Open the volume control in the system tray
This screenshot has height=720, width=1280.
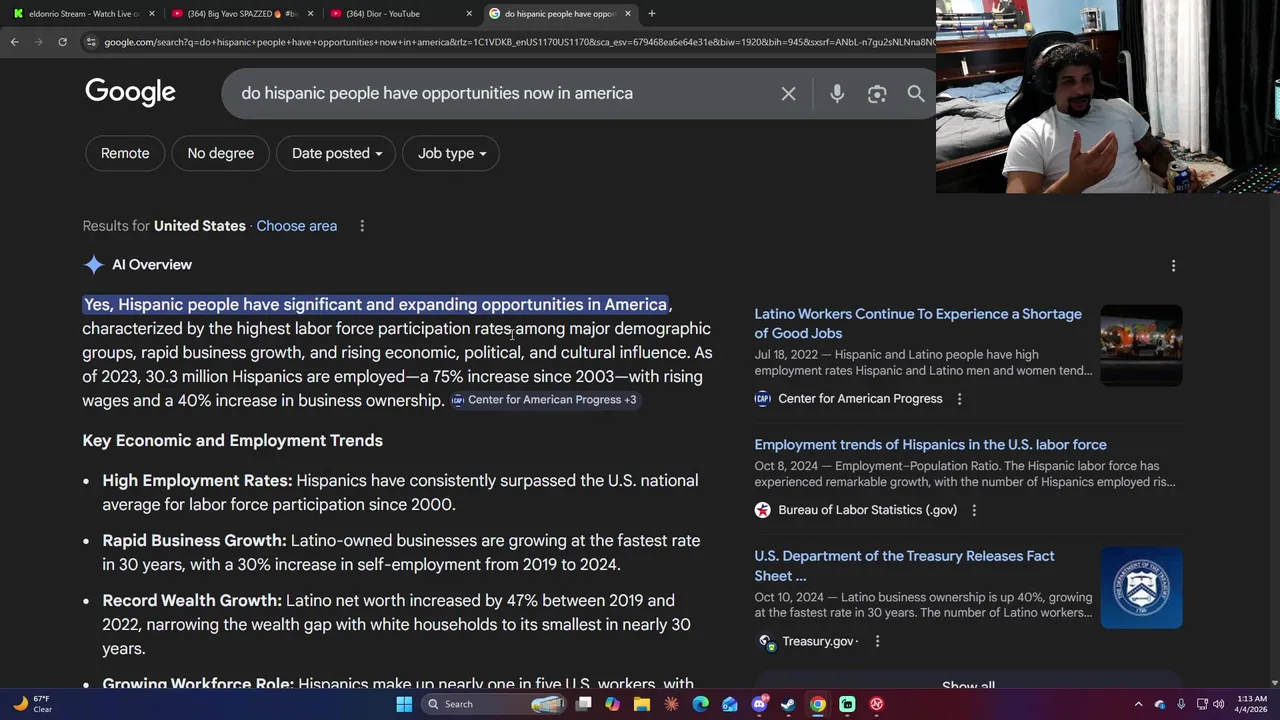tap(1219, 704)
